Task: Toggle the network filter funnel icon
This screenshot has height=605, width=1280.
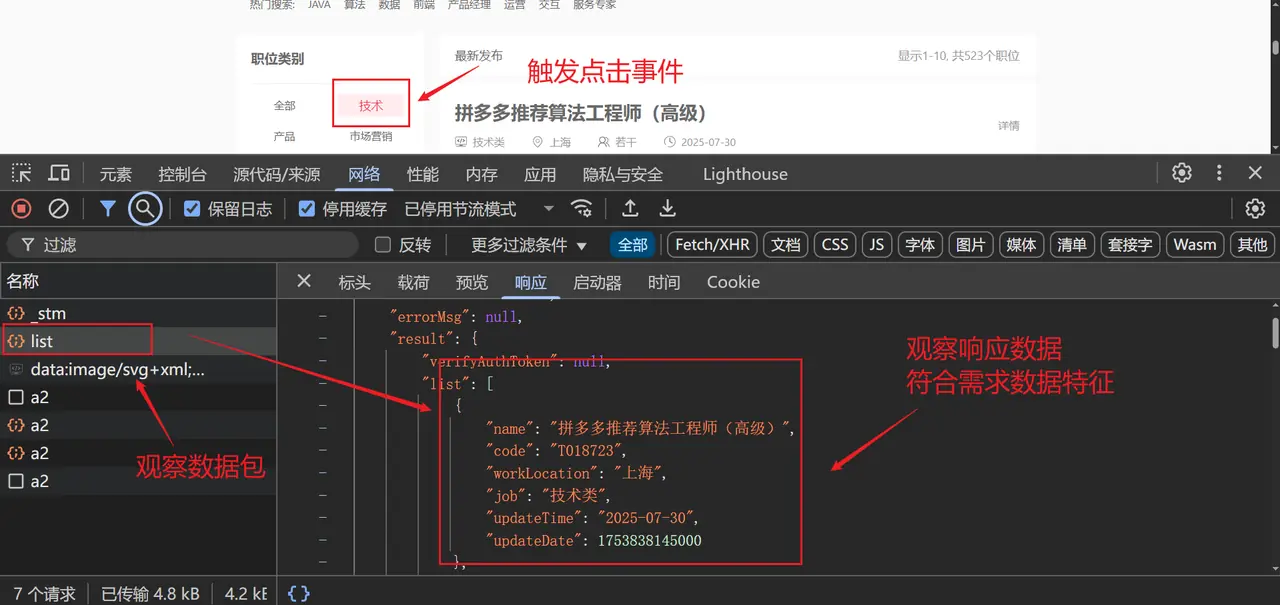Action: click(107, 209)
